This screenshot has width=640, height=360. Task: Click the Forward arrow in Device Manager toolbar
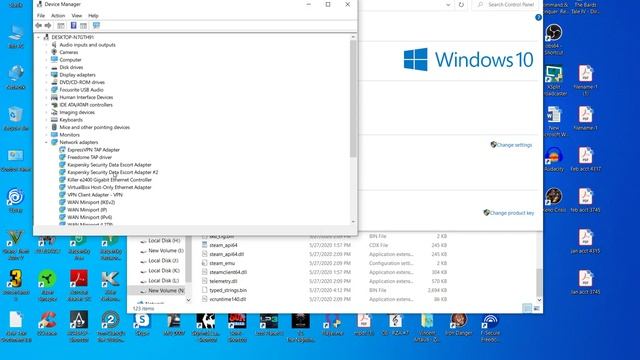click(x=48, y=25)
